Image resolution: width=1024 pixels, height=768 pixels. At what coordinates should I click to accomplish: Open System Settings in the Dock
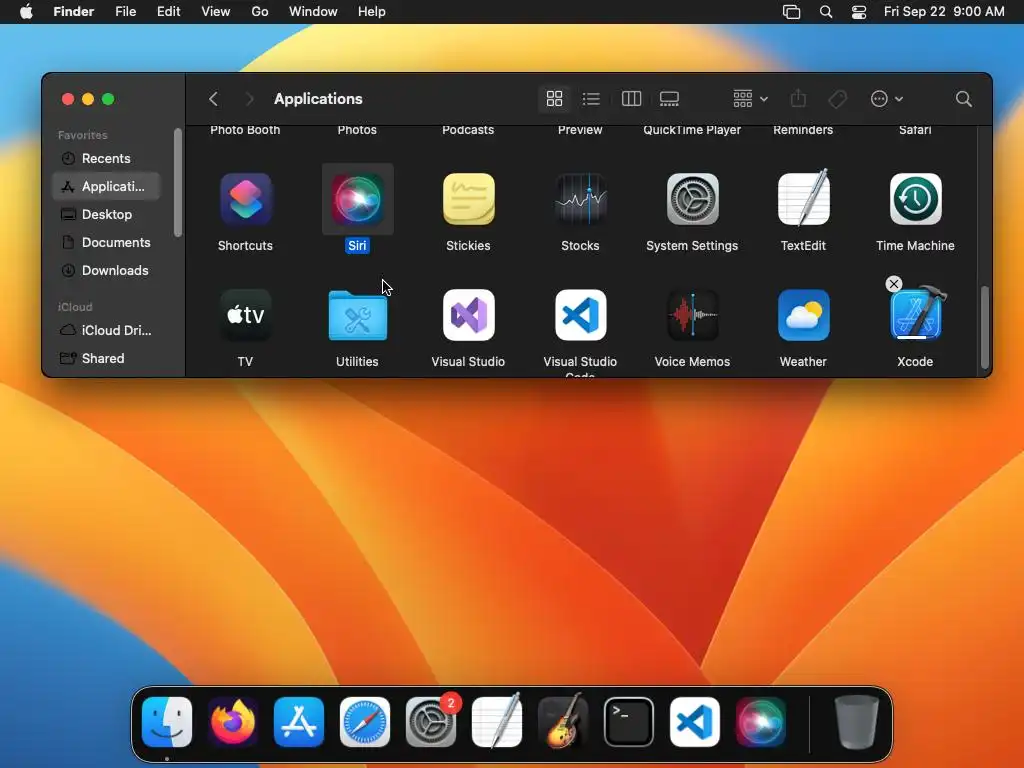pos(431,722)
